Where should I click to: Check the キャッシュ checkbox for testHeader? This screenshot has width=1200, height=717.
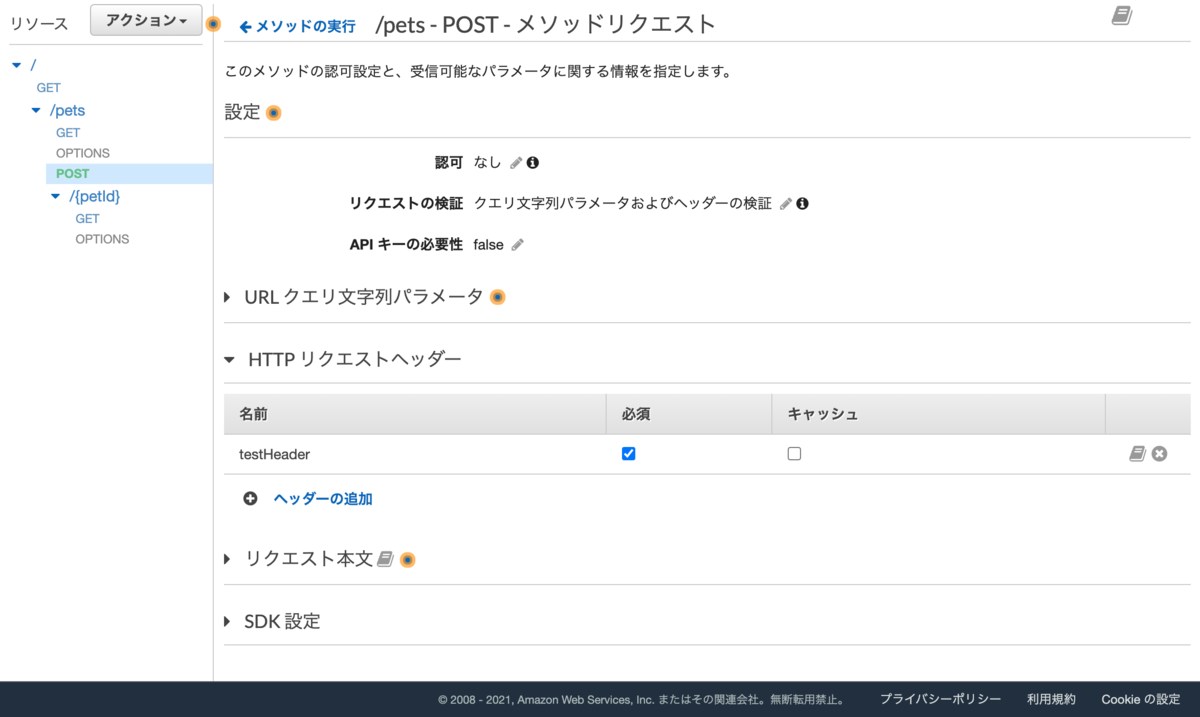794,454
